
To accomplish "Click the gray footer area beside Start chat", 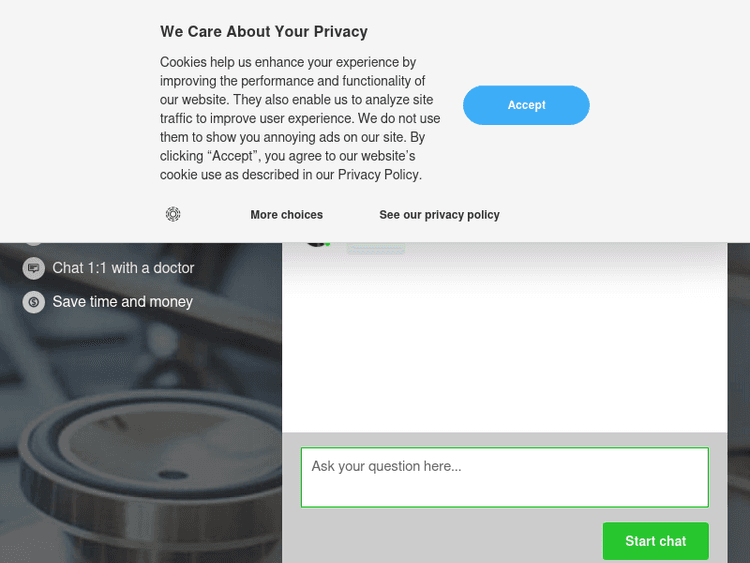I will coord(450,541).
